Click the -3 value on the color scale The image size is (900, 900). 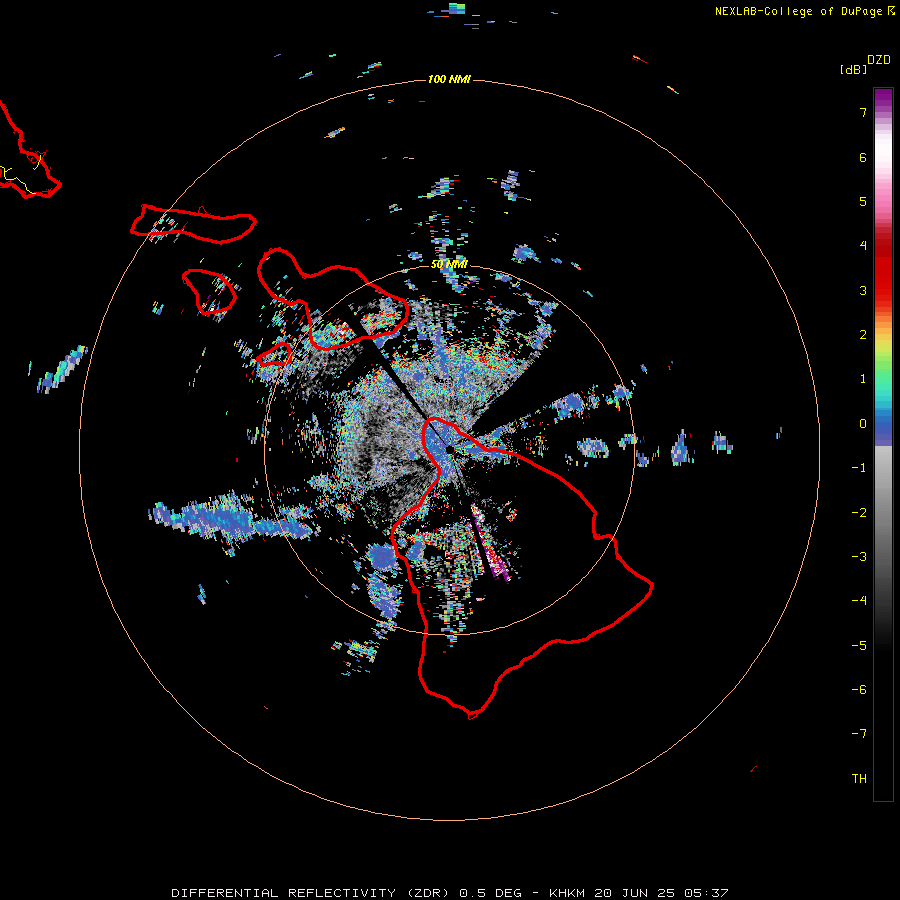point(859,557)
